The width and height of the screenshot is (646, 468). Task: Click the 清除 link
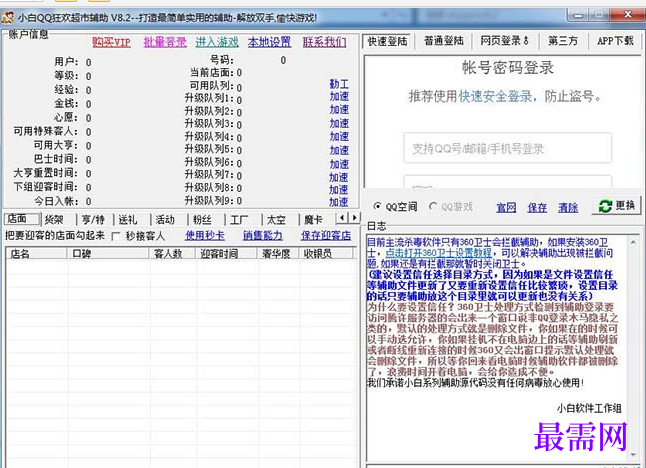[x=568, y=208]
